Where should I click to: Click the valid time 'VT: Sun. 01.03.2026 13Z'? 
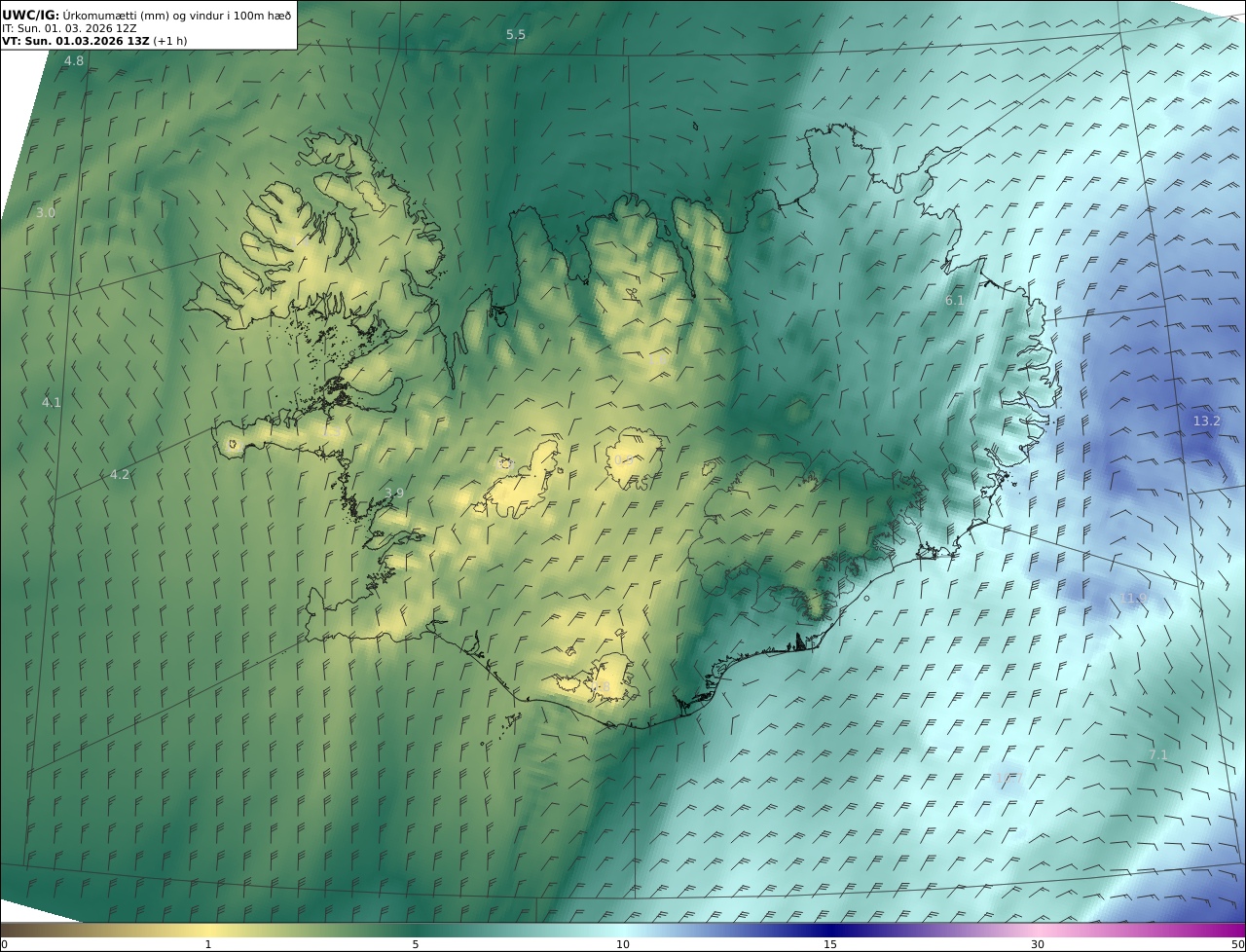pyautogui.click(x=74, y=41)
